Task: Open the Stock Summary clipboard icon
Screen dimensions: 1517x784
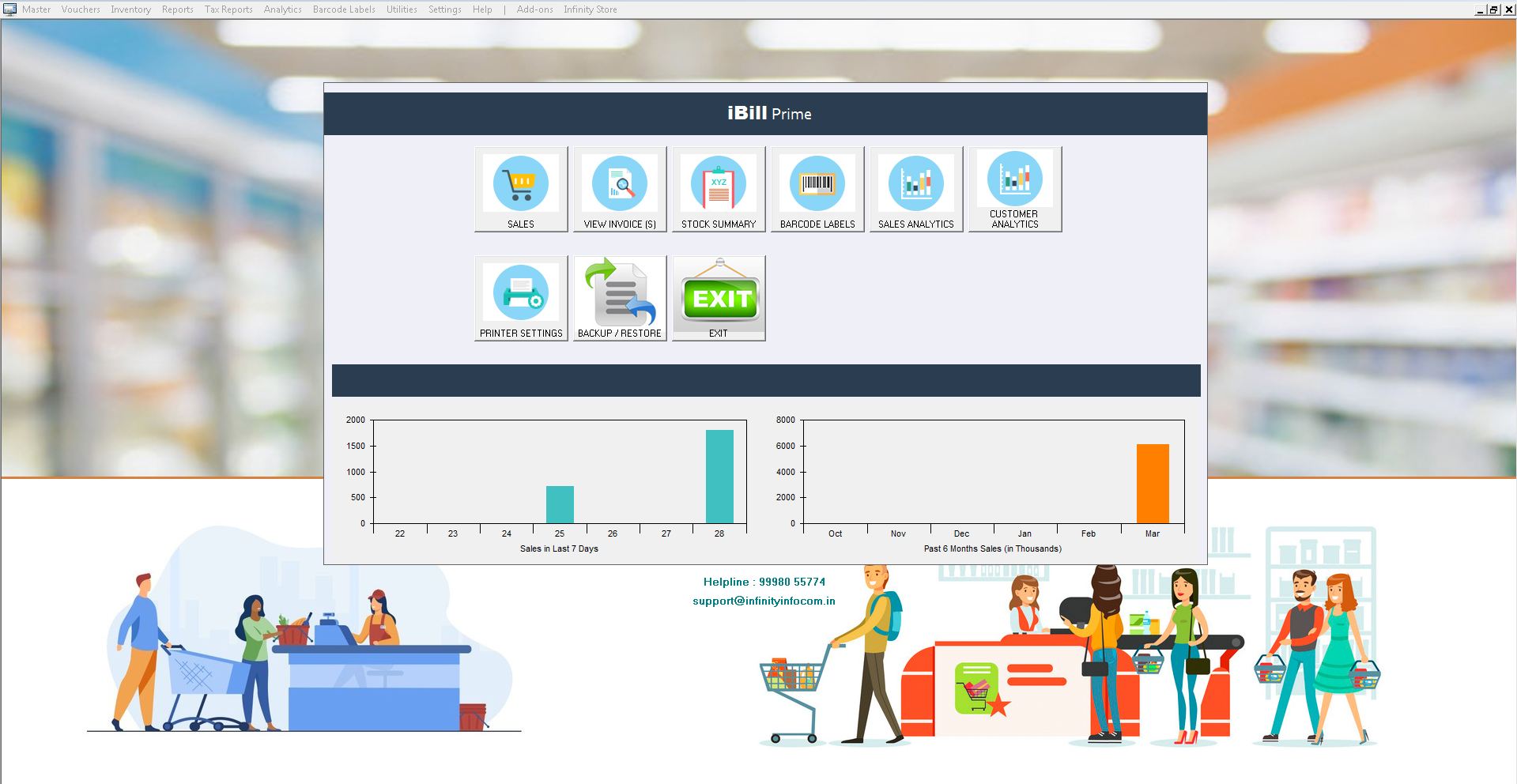Action: click(719, 189)
